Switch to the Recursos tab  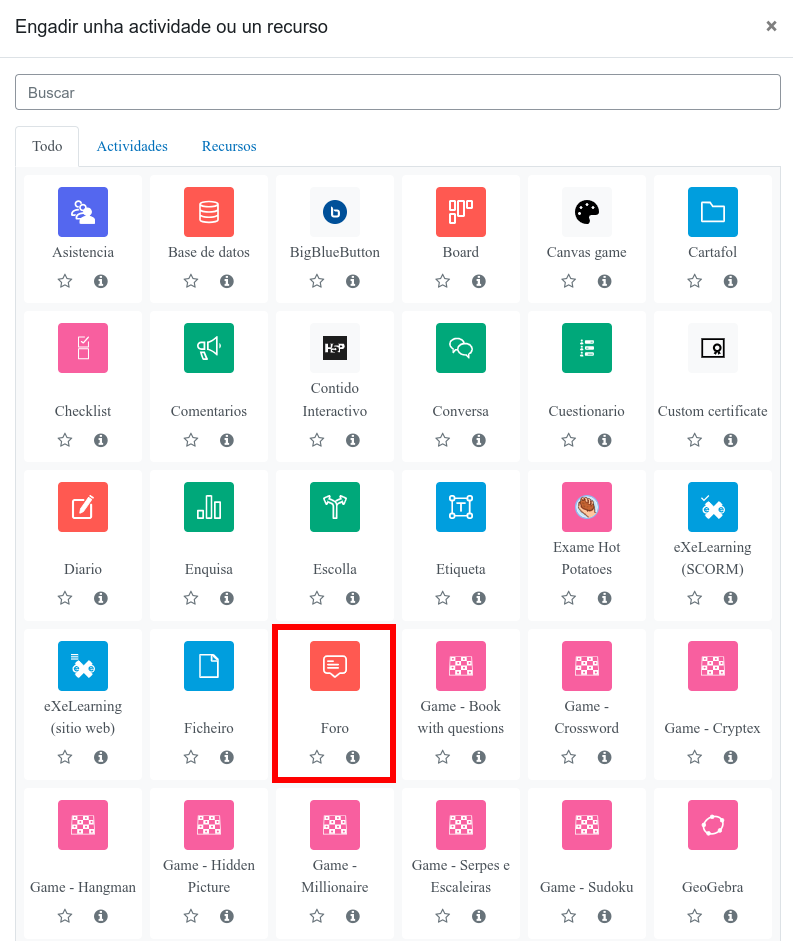pyautogui.click(x=229, y=146)
